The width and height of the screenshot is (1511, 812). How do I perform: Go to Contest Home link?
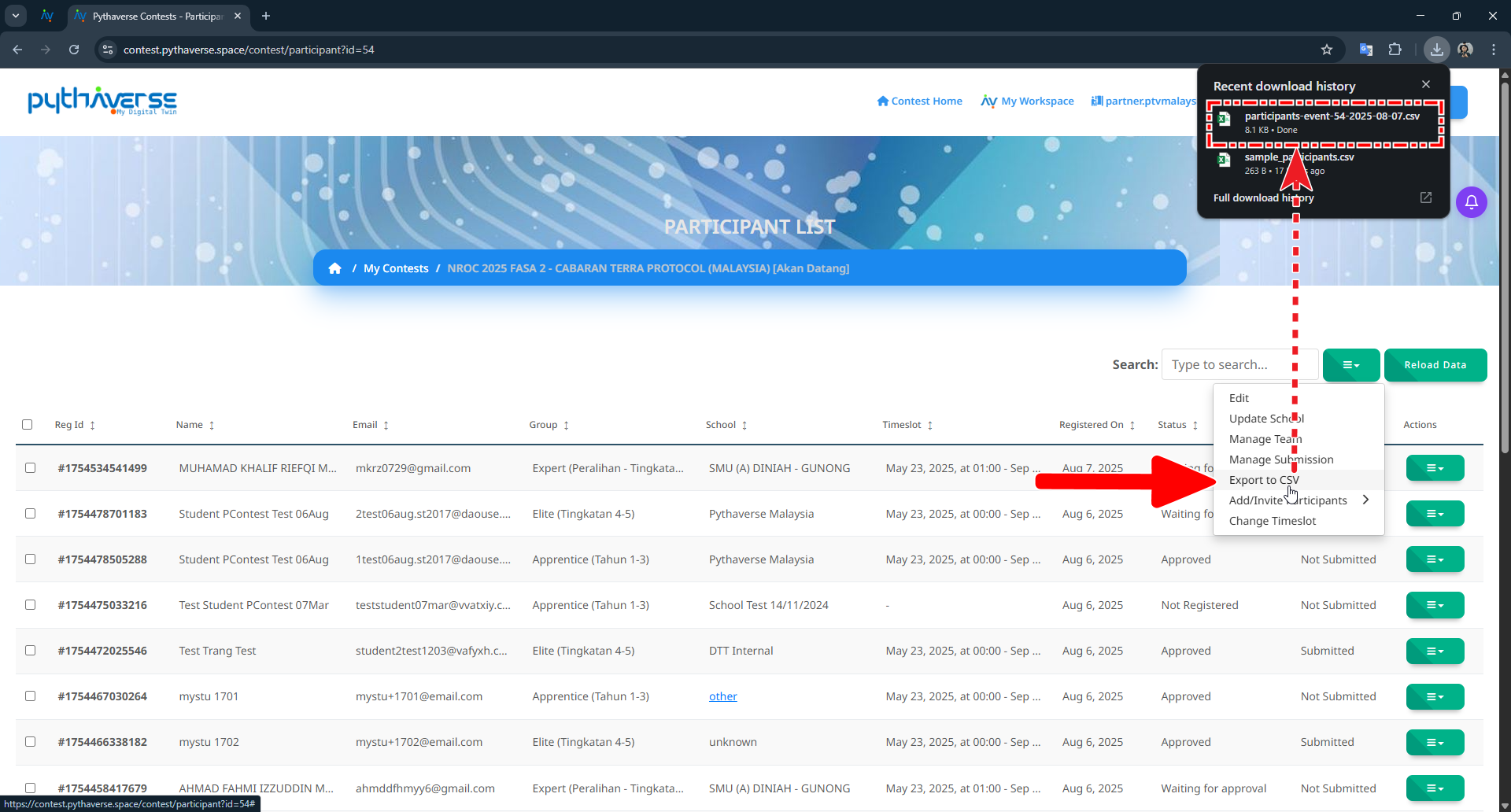pos(919,101)
